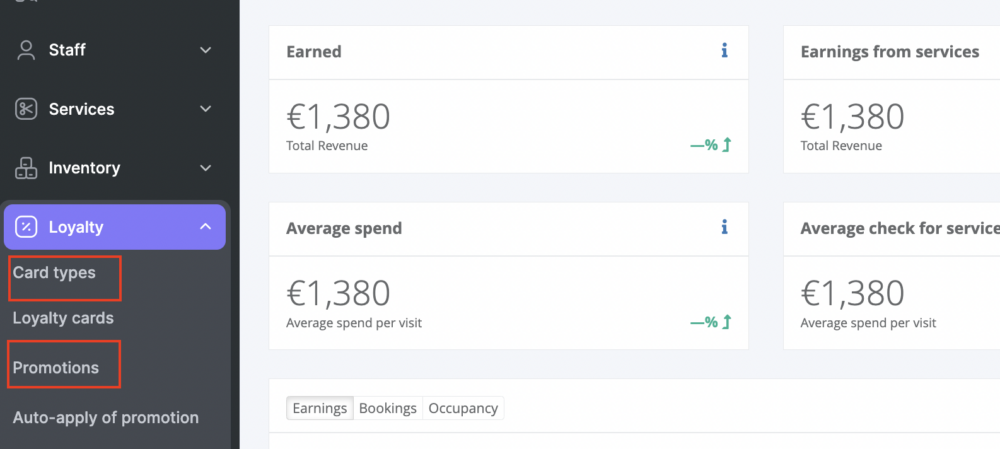Switch to the Bookings tab
This screenshot has width=1000, height=449.
click(388, 408)
